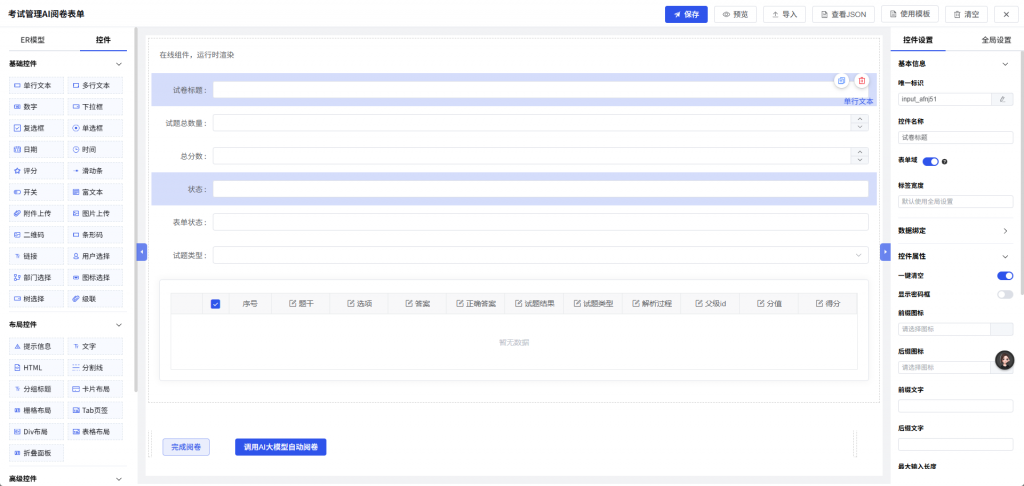Open the 试题类型 dropdown
This screenshot has height=486, width=1024.
click(x=541, y=255)
